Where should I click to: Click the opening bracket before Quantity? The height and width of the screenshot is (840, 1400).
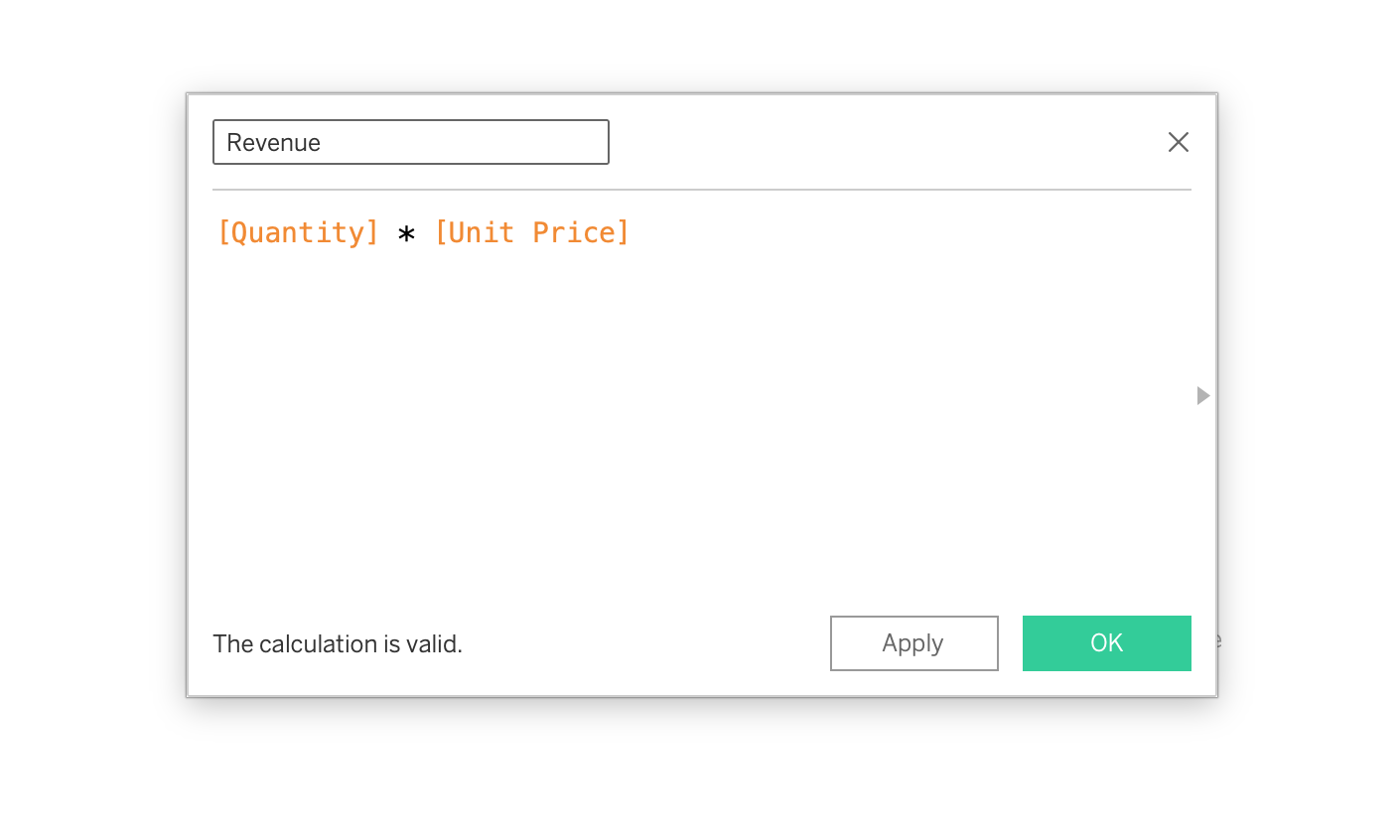tap(224, 232)
